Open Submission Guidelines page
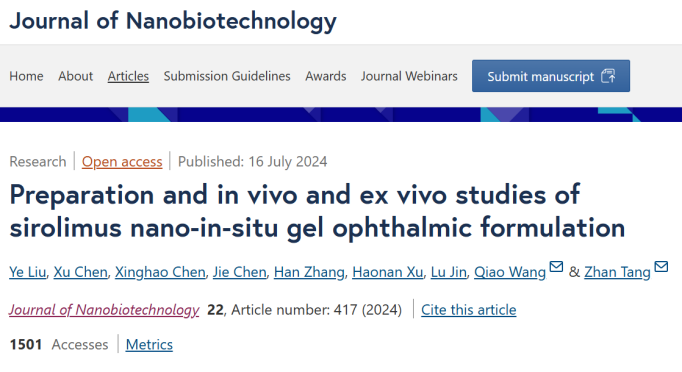682x372 pixels. pyautogui.click(x=227, y=76)
